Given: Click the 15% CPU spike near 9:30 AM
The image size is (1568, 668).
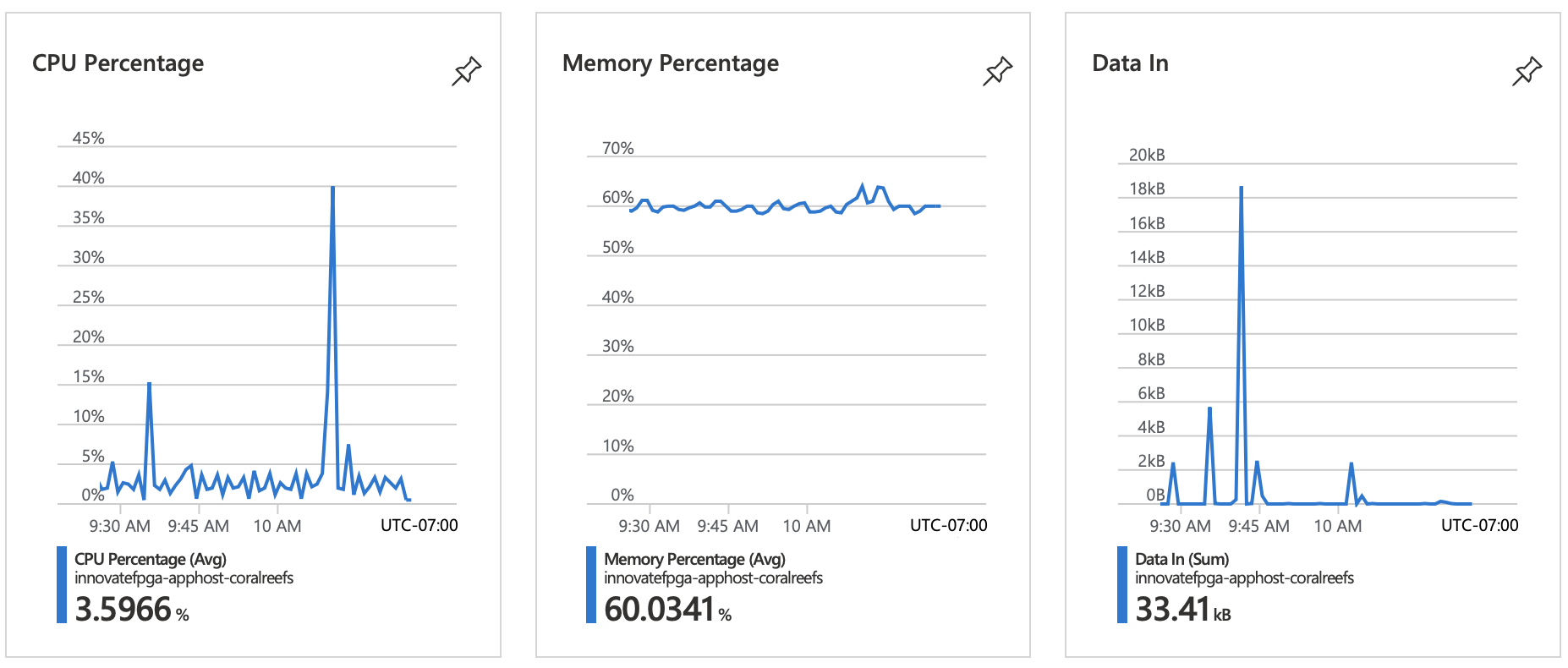Looking at the screenshot, I should (x=149, y=384).
